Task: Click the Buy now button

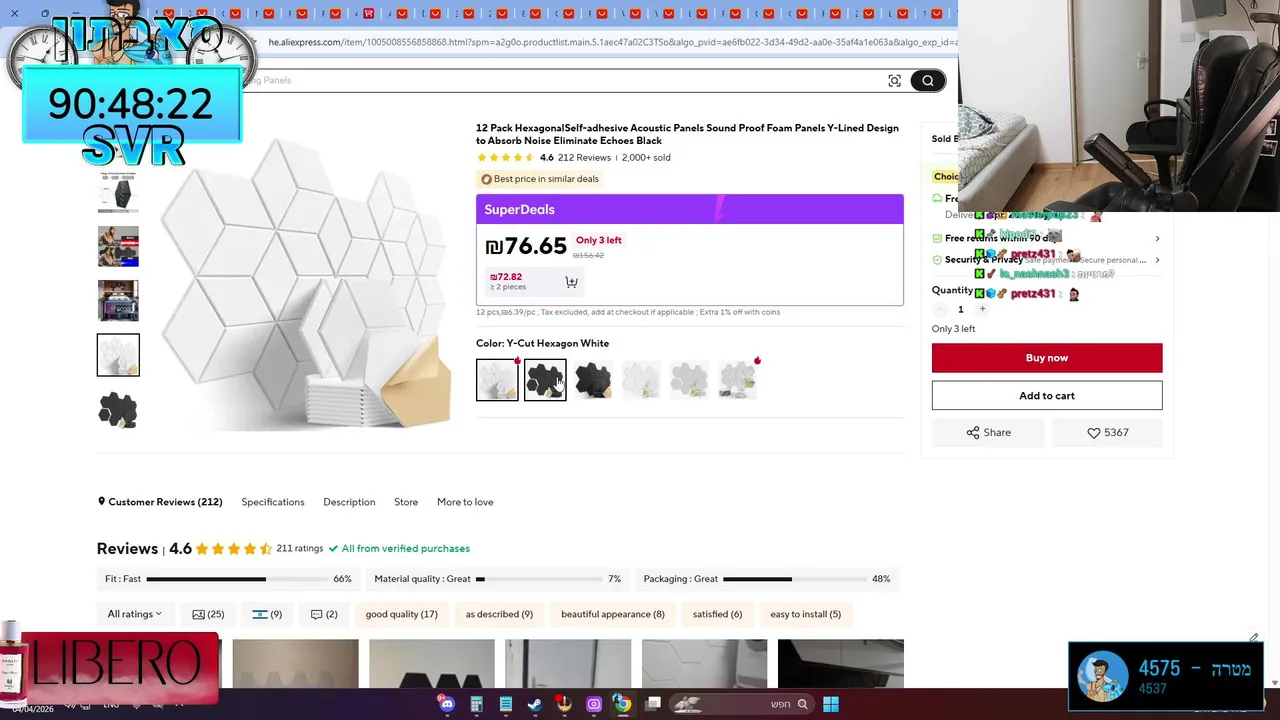Action: [x=1047, y=358]
